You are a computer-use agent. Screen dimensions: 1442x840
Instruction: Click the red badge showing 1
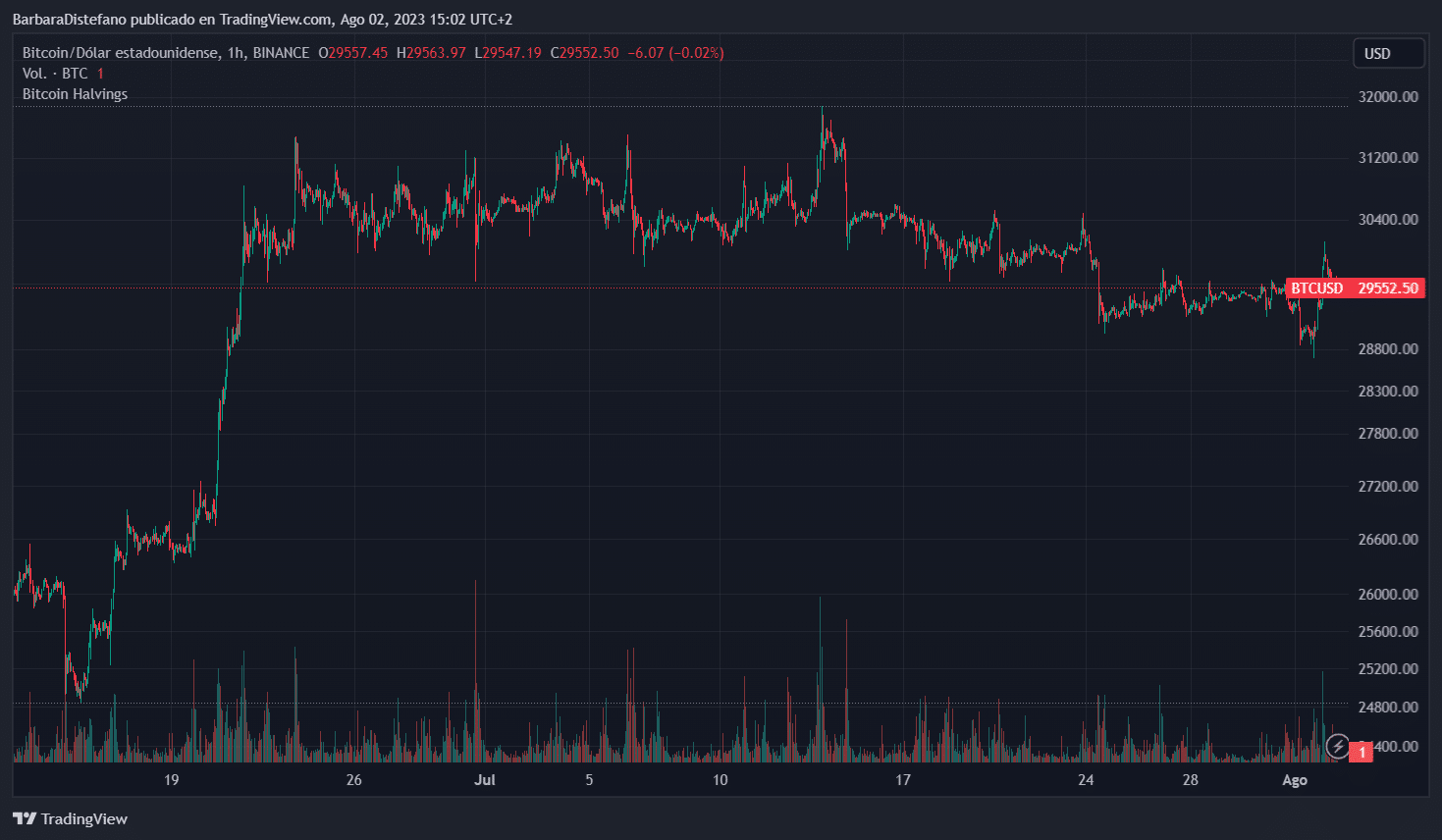pos(1362,753)
